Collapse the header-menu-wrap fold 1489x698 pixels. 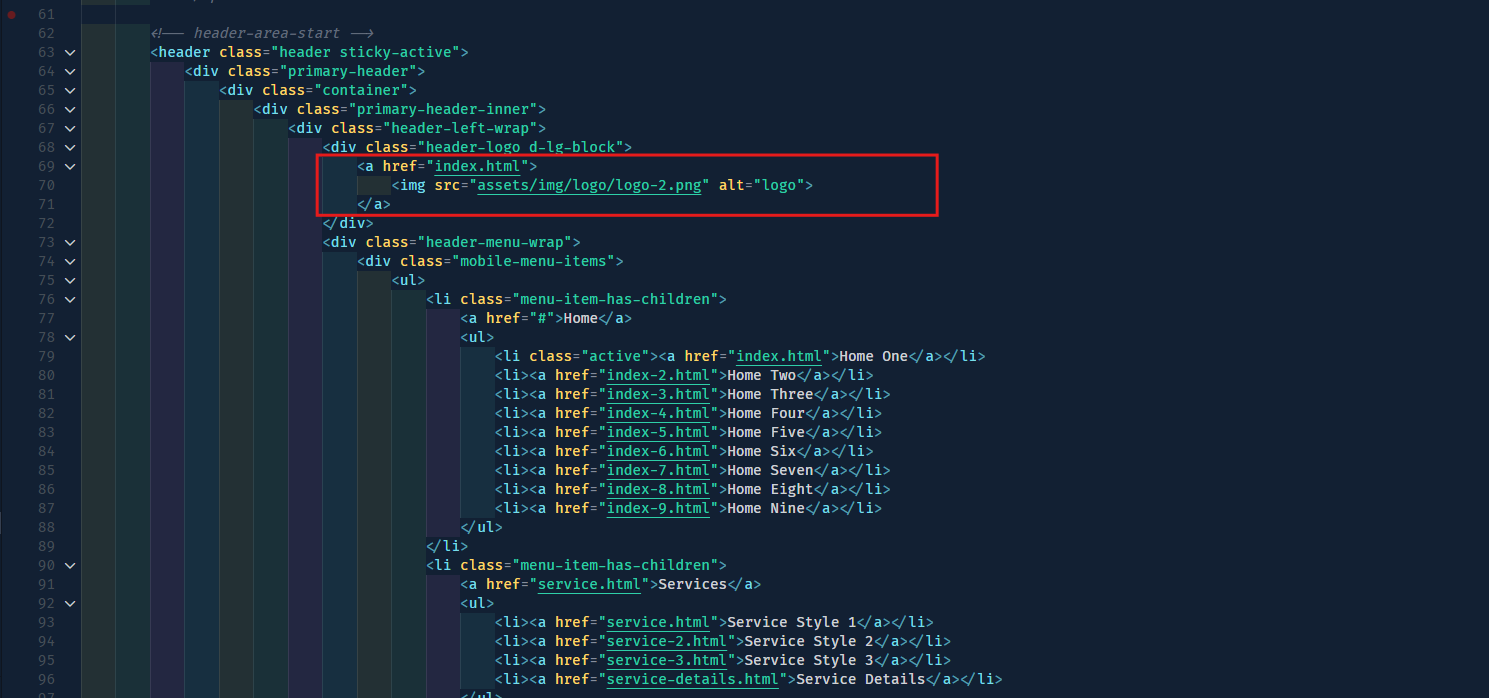[68, 241]
